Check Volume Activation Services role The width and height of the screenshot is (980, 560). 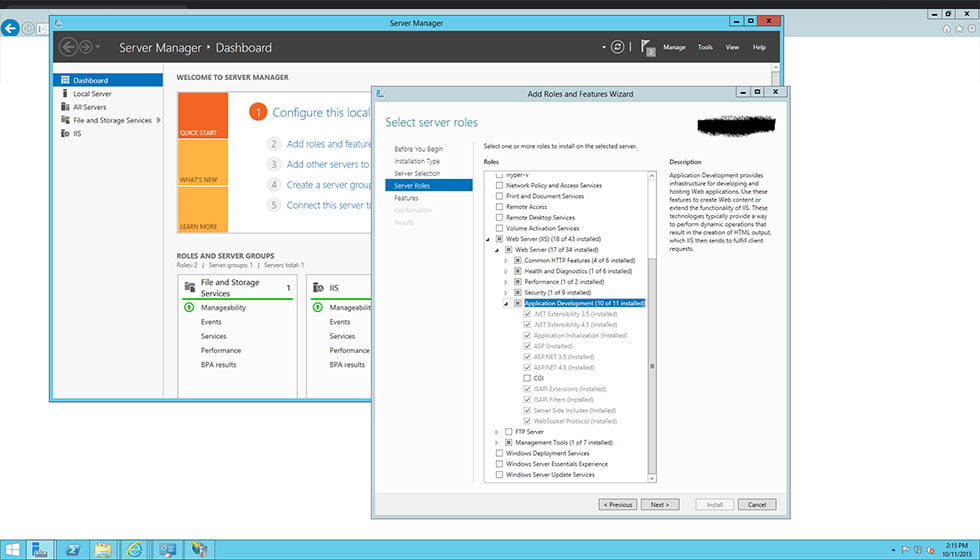[499, 228]
